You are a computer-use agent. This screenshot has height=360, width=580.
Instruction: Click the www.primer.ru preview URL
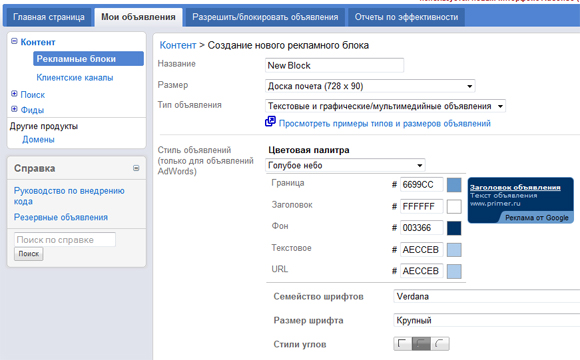point(495,203)
